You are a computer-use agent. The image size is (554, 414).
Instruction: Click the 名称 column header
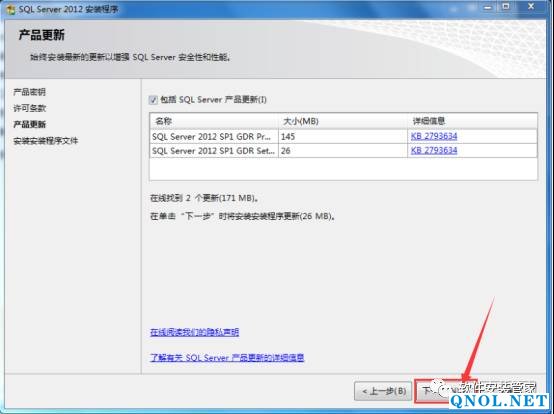pos(214,121)
